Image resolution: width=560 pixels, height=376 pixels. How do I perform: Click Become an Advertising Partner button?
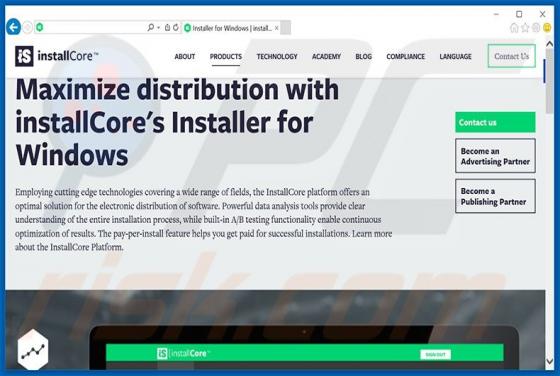coord(495,156)
